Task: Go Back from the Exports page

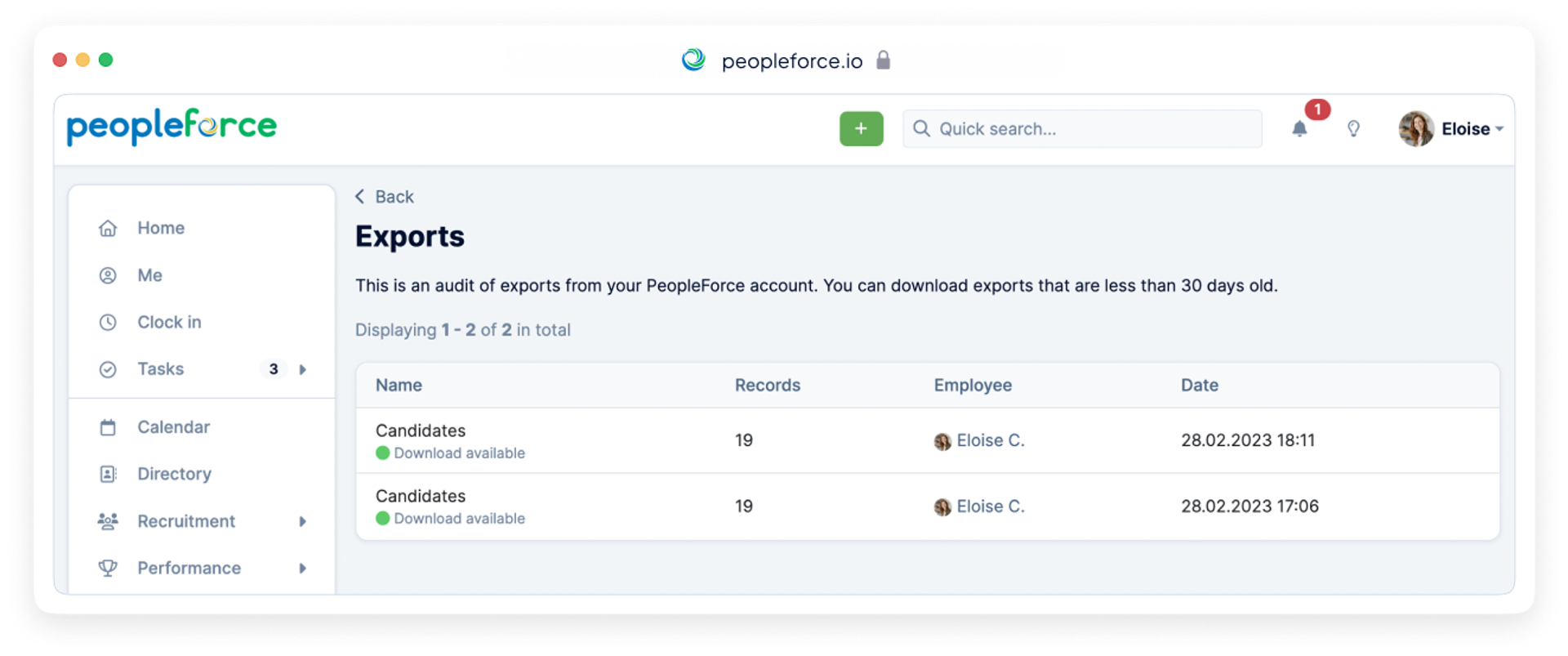Action: (x=385, y=197)
